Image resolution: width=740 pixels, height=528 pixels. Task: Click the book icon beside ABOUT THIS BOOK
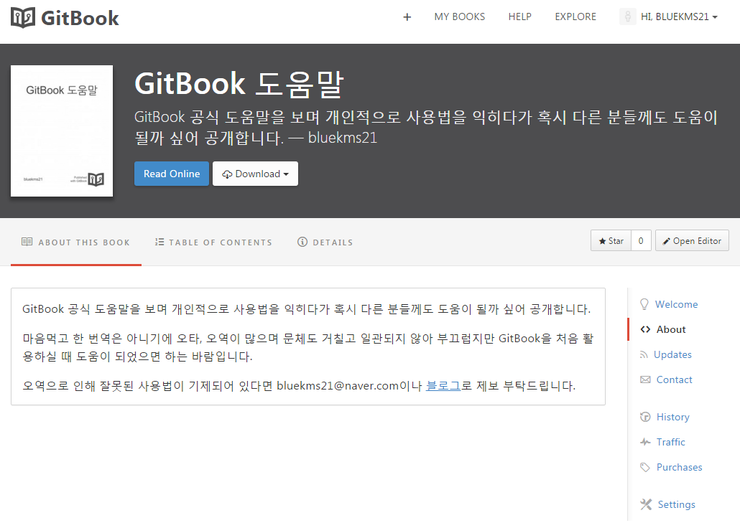point(27,242)
